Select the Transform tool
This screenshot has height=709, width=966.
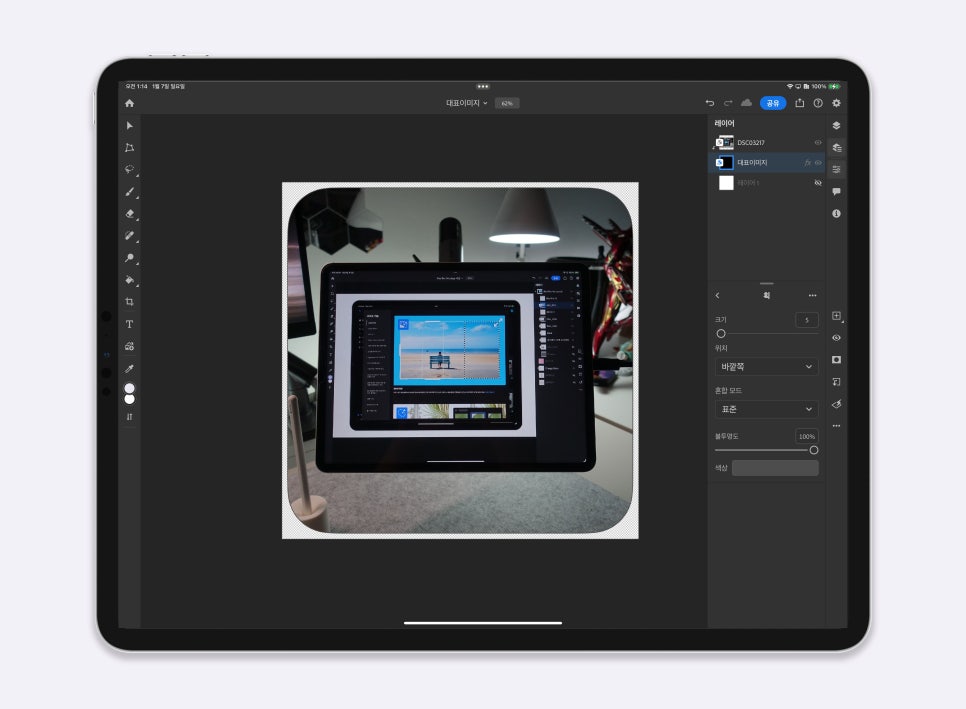(129, 148)
